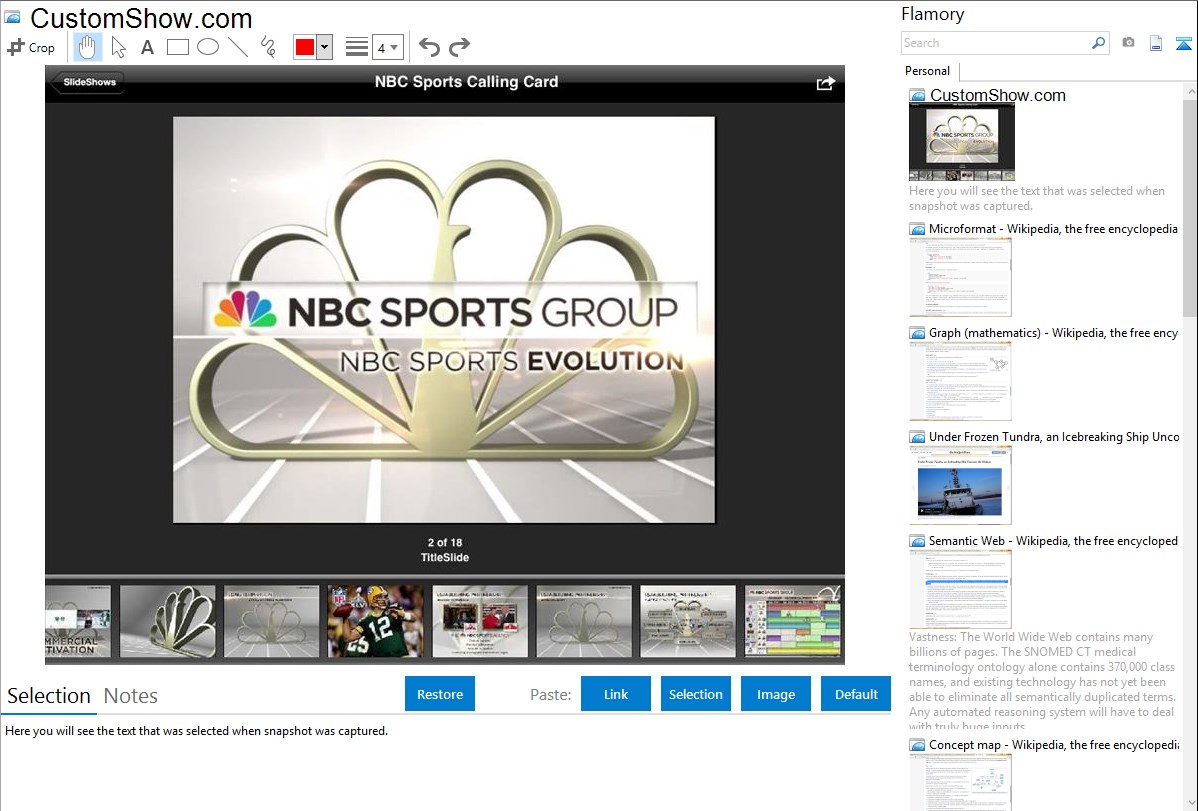Select the Crop tool
The height and width of the screenshot is (811, 1198).
pos(31,47)
